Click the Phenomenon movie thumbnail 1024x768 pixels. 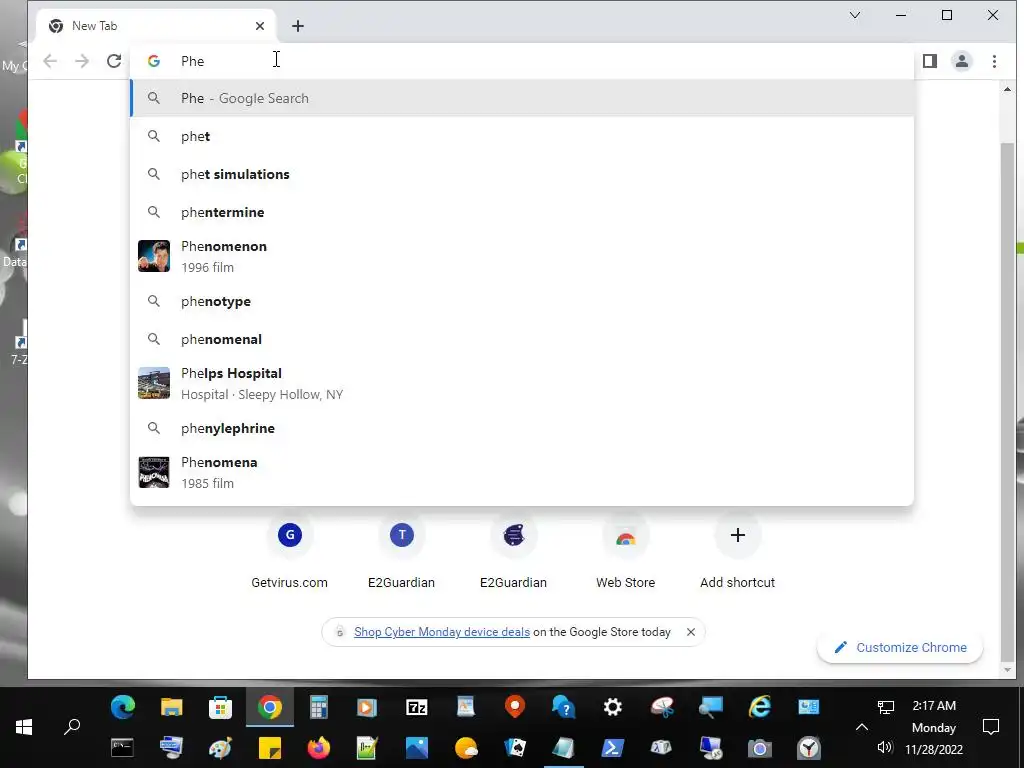[x=154, y=256]
